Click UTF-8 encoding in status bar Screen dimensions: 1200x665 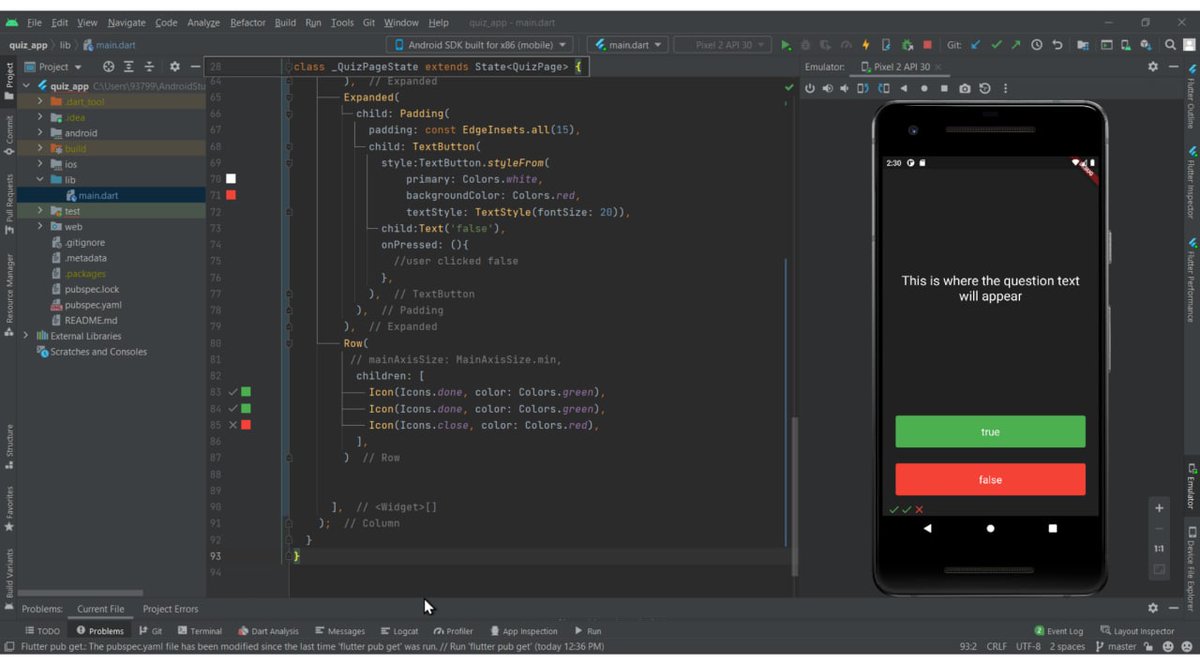point(1030,647)
